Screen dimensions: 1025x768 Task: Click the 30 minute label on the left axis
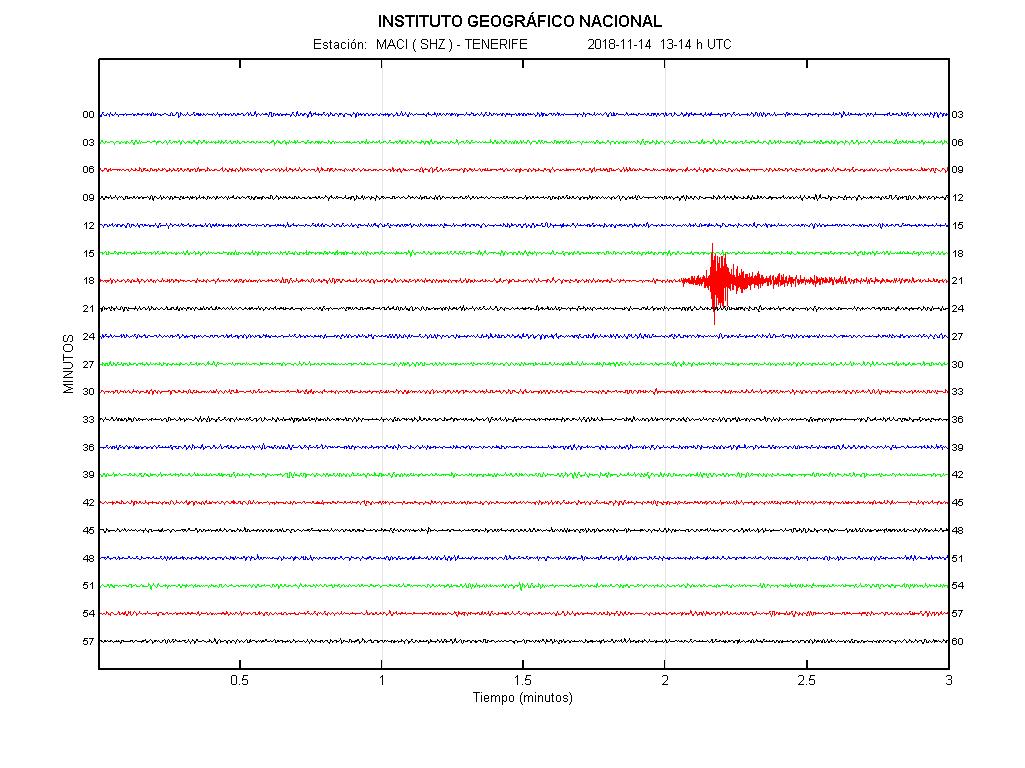click(x=88, y=392)
